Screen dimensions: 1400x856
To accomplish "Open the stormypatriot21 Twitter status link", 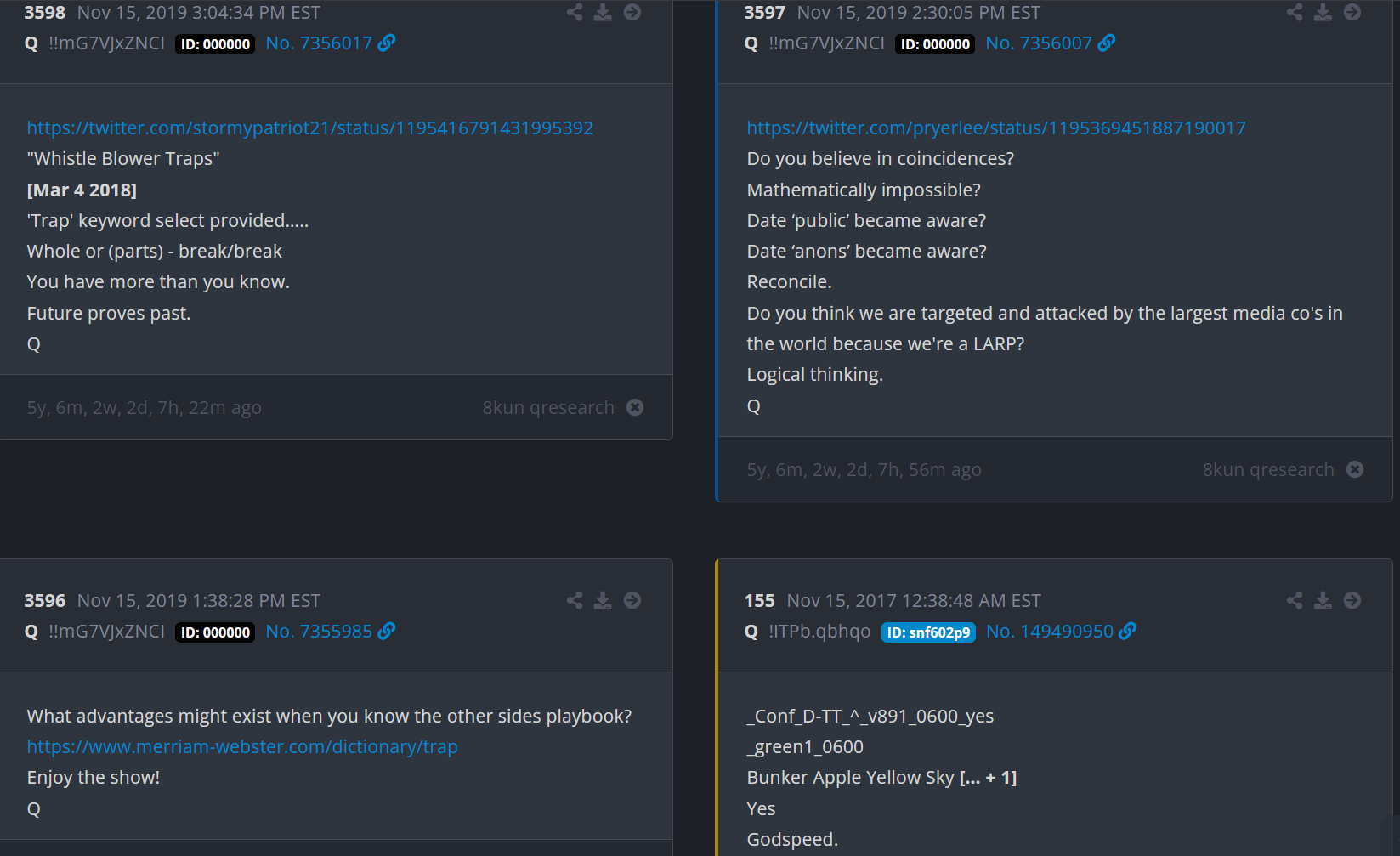I will [x=310, y=128].
